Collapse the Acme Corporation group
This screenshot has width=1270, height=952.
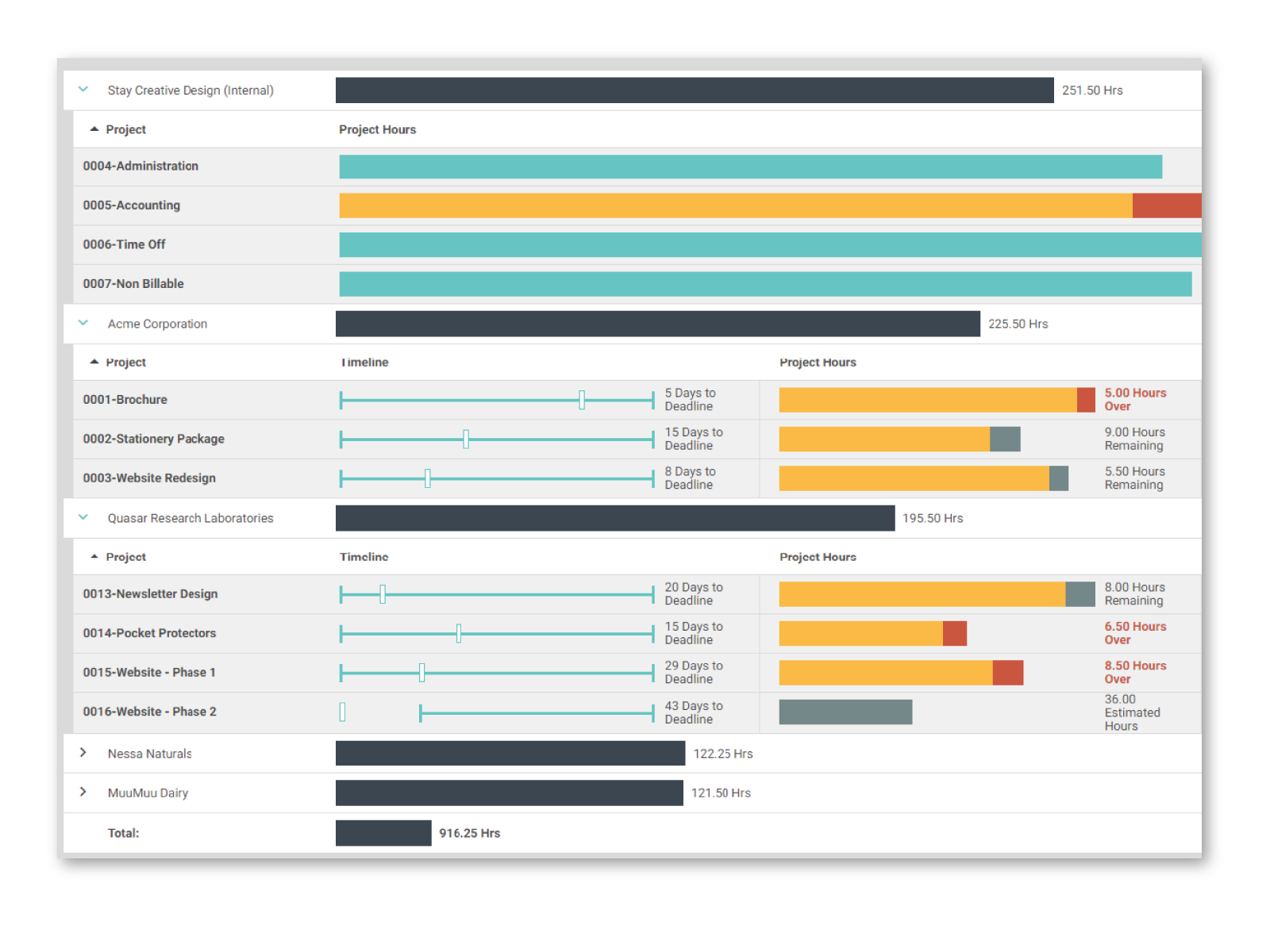83,323
